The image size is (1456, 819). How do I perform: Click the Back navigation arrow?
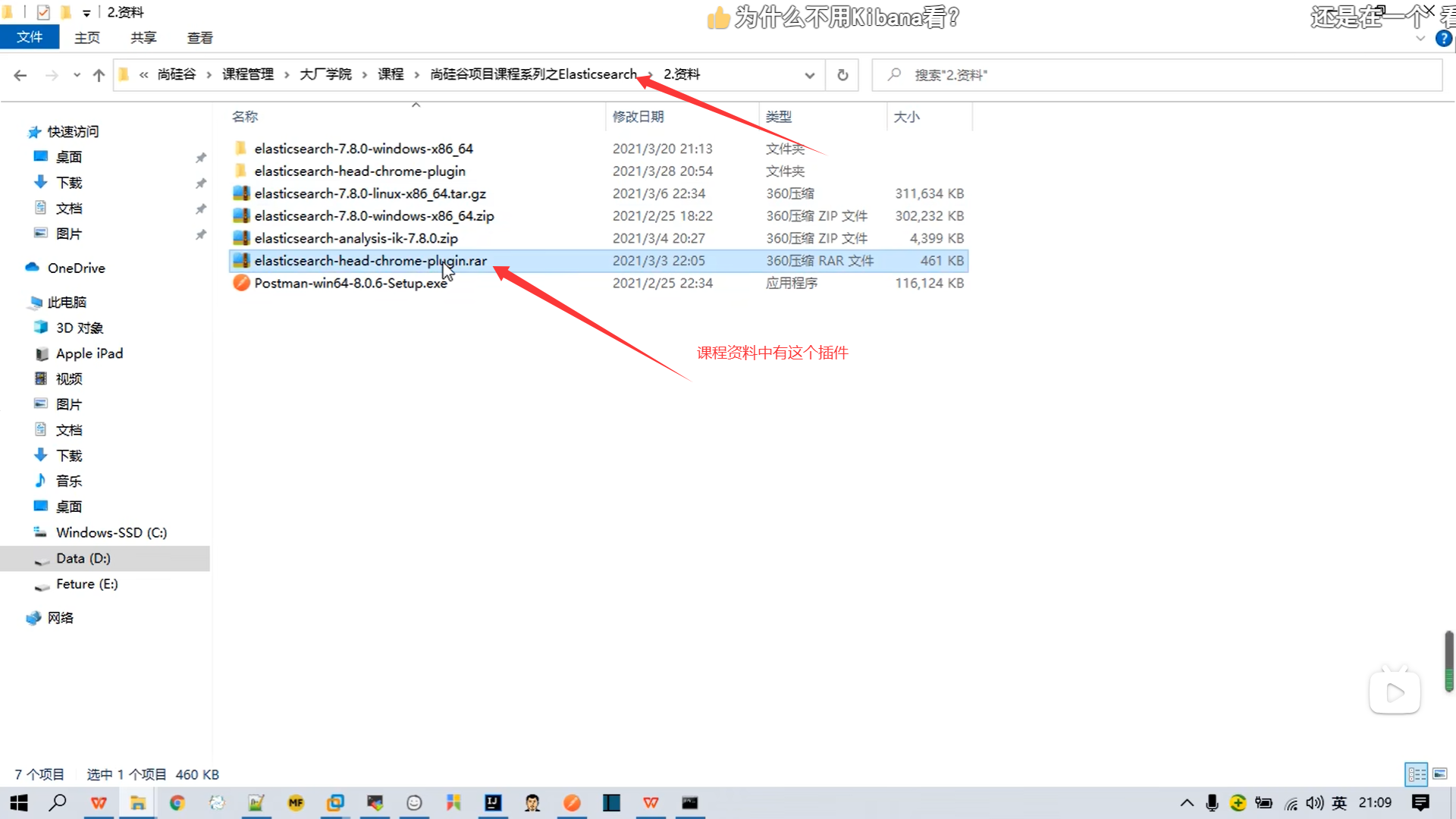[x=20, y=75]
